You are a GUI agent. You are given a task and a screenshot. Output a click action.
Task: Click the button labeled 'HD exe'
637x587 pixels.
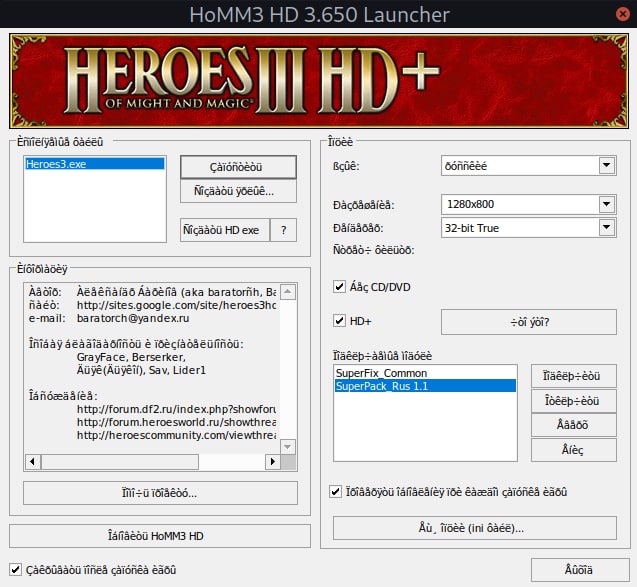pyautogui.click(x=225, y=230)
